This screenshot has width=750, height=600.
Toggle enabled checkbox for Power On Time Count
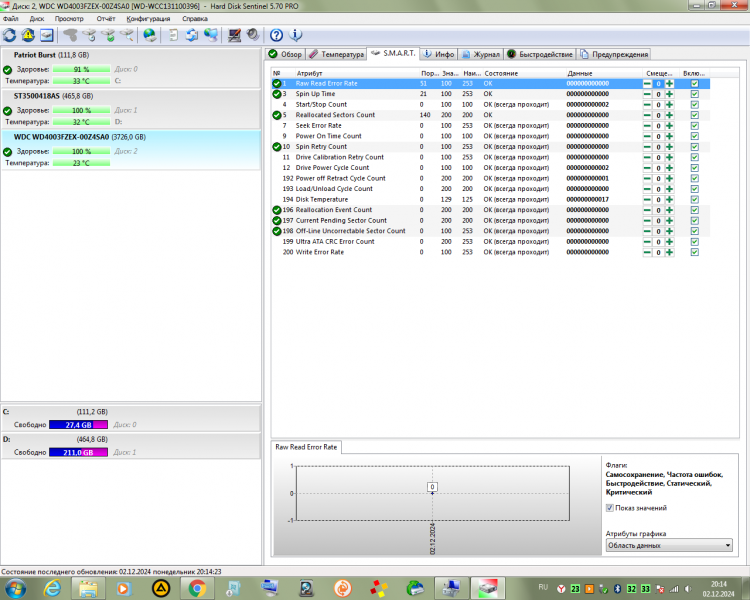[695, 136]
